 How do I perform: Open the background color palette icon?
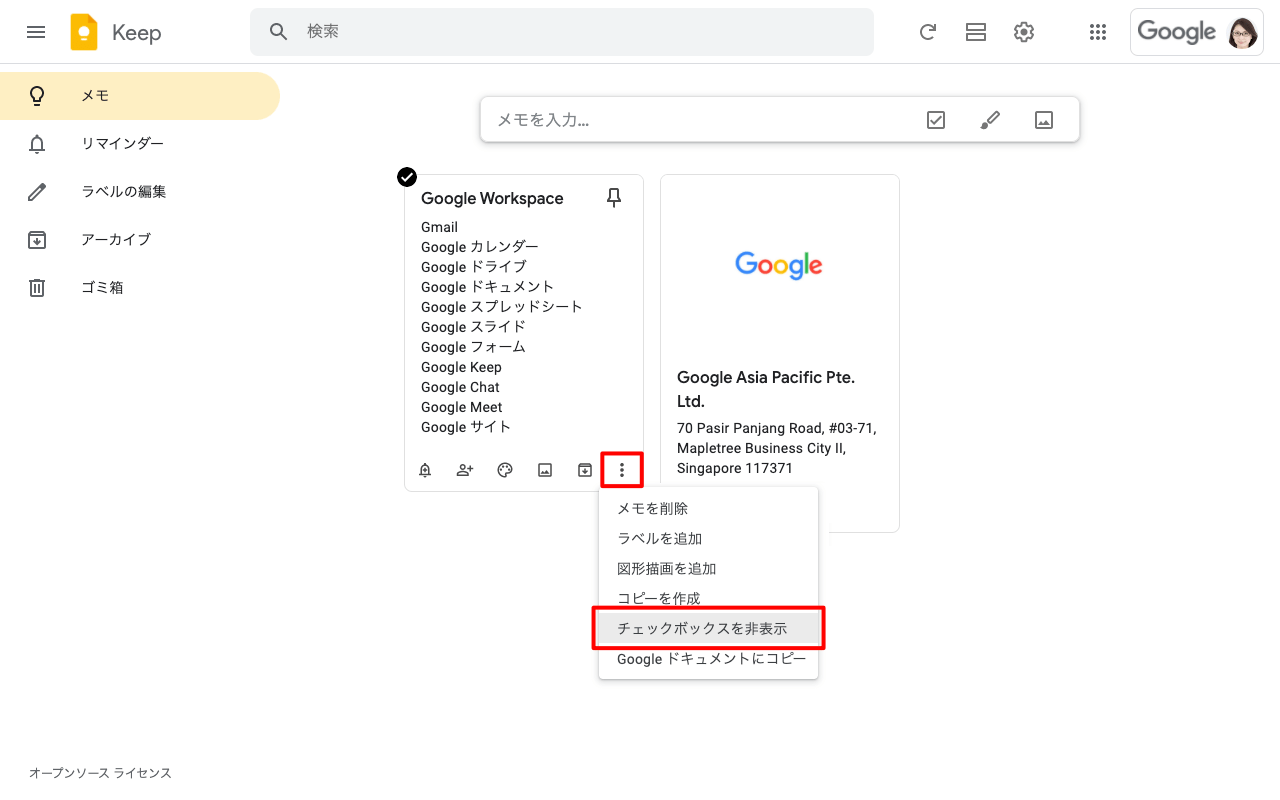pyautogui.click(x=505, y=470)
